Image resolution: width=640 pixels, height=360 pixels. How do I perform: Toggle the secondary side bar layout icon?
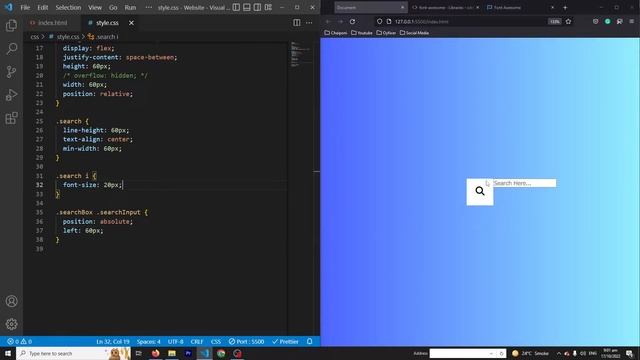[258, 7]
